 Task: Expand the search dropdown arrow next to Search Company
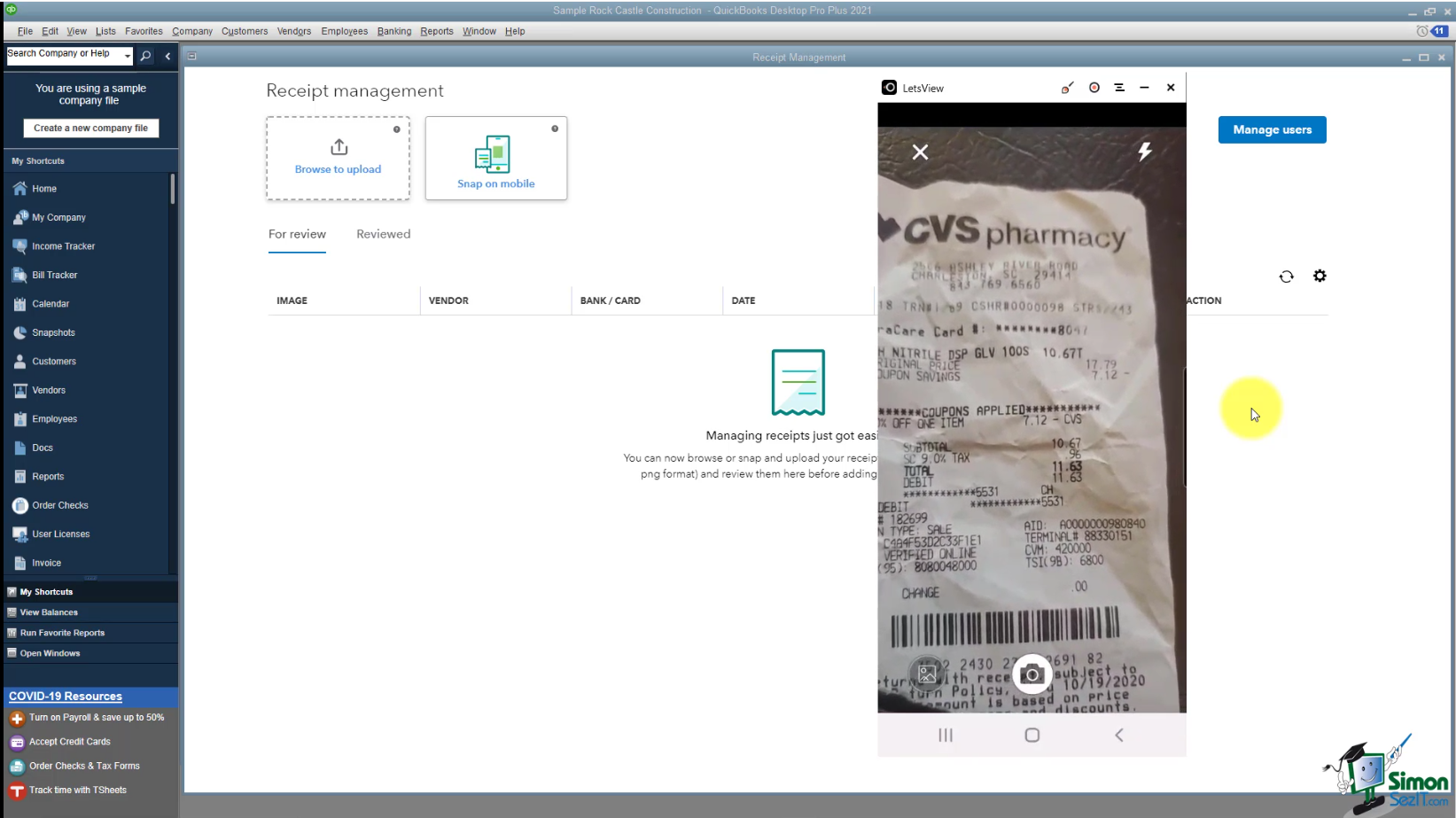[128, 55]
